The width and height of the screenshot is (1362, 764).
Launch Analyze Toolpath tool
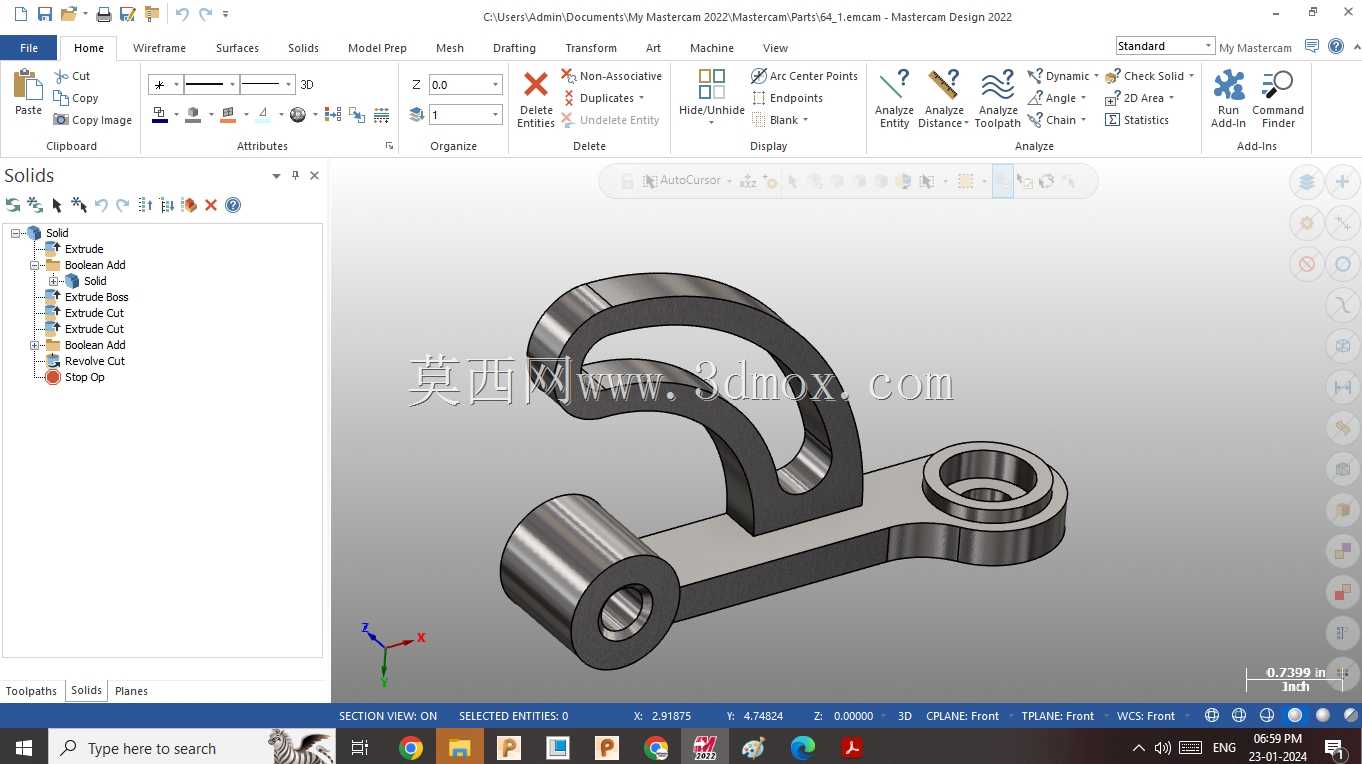pyautogui.click(x=997, y=99)
